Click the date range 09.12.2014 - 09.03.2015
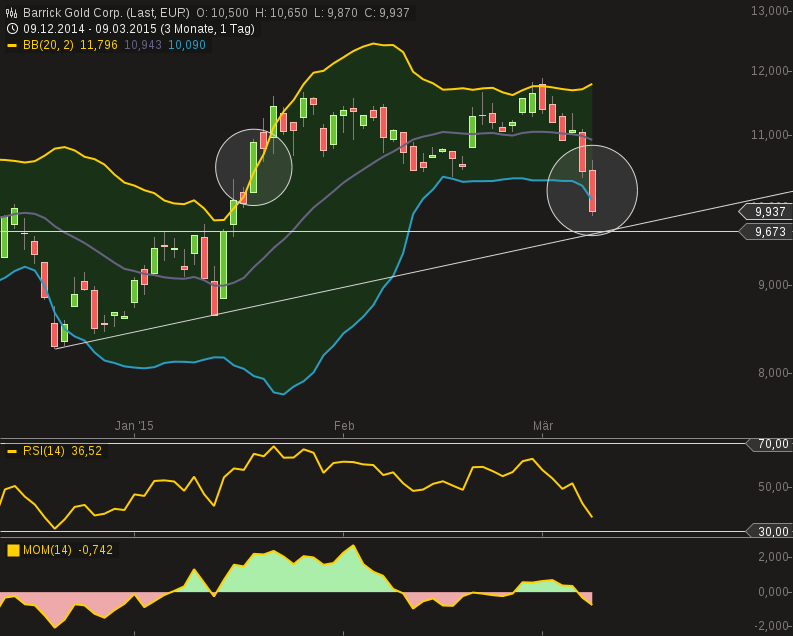This screenshot has height=636, width=793. coord(90,29)
